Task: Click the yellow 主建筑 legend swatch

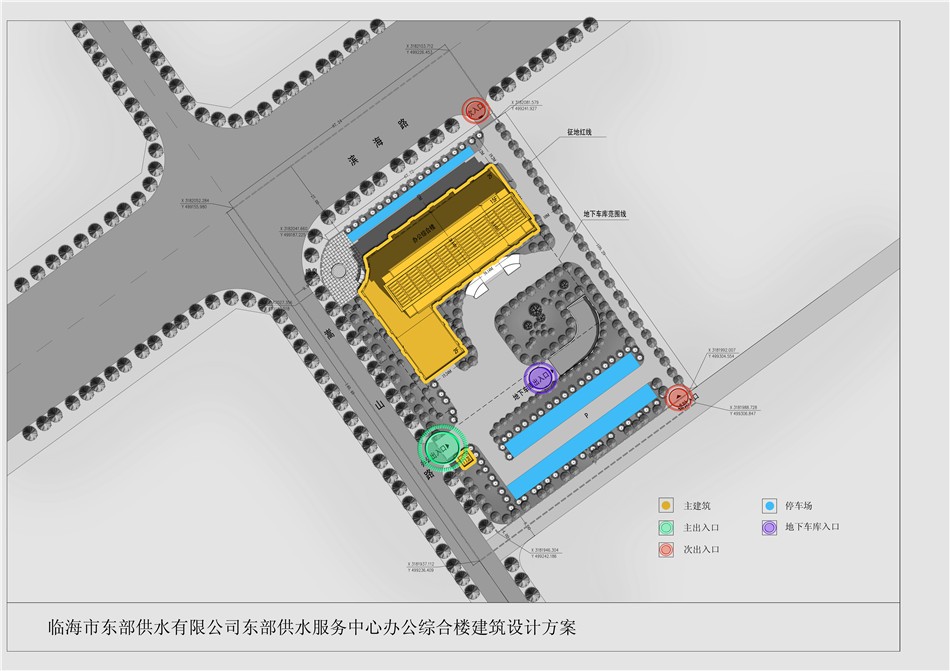Action: 664,505
